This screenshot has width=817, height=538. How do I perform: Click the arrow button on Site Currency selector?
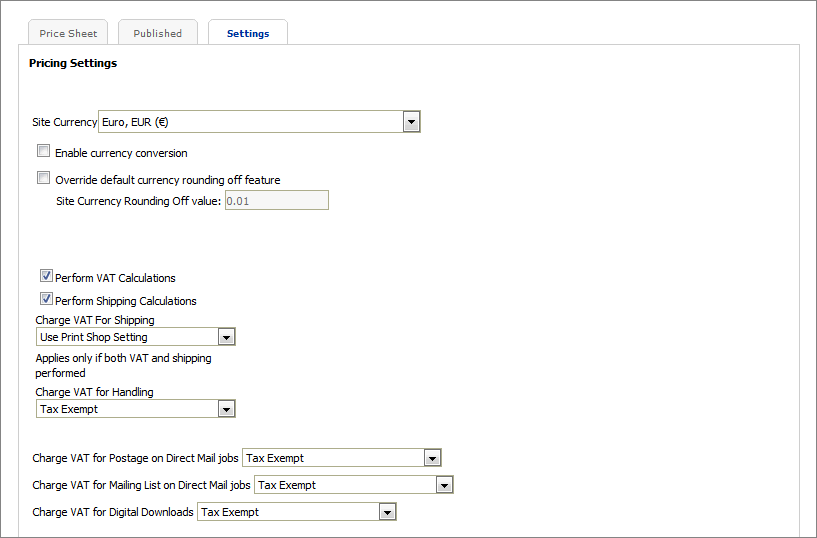[x=411, y=122]
